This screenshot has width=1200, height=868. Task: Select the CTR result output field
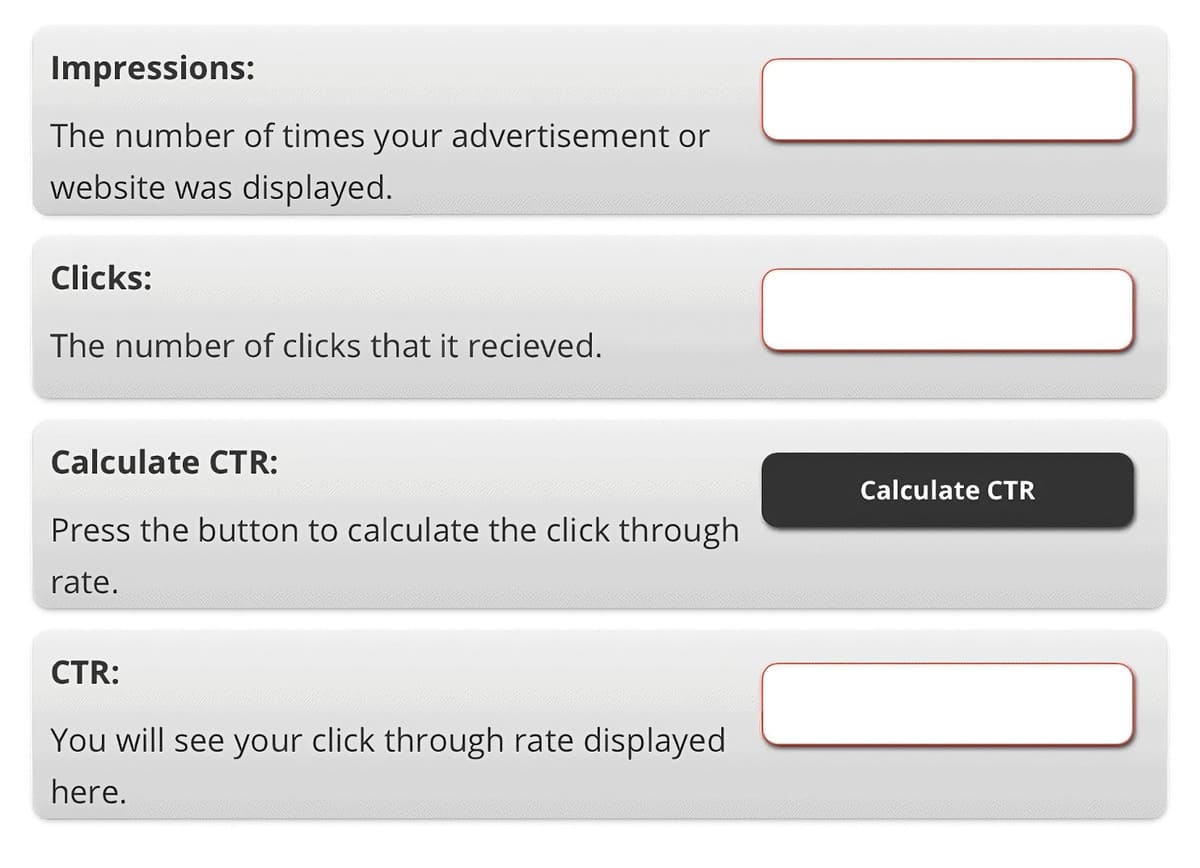click(947, 704)
